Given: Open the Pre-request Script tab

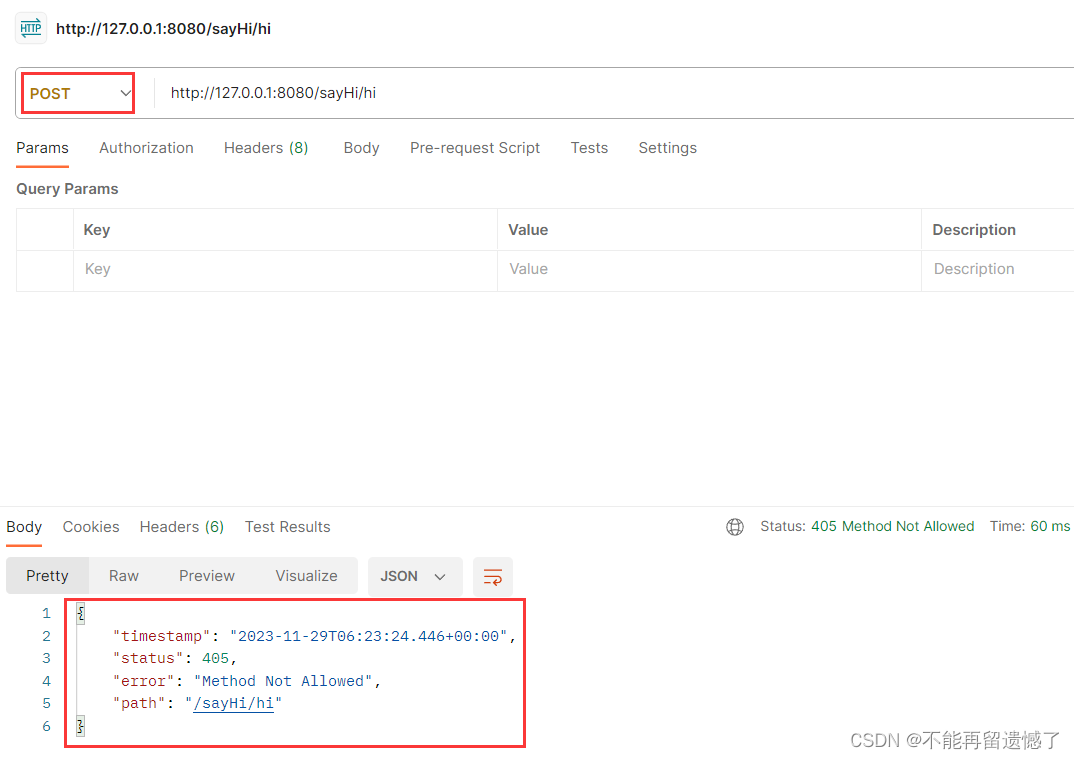Looking at the screenshot, I should coord(475,148).
